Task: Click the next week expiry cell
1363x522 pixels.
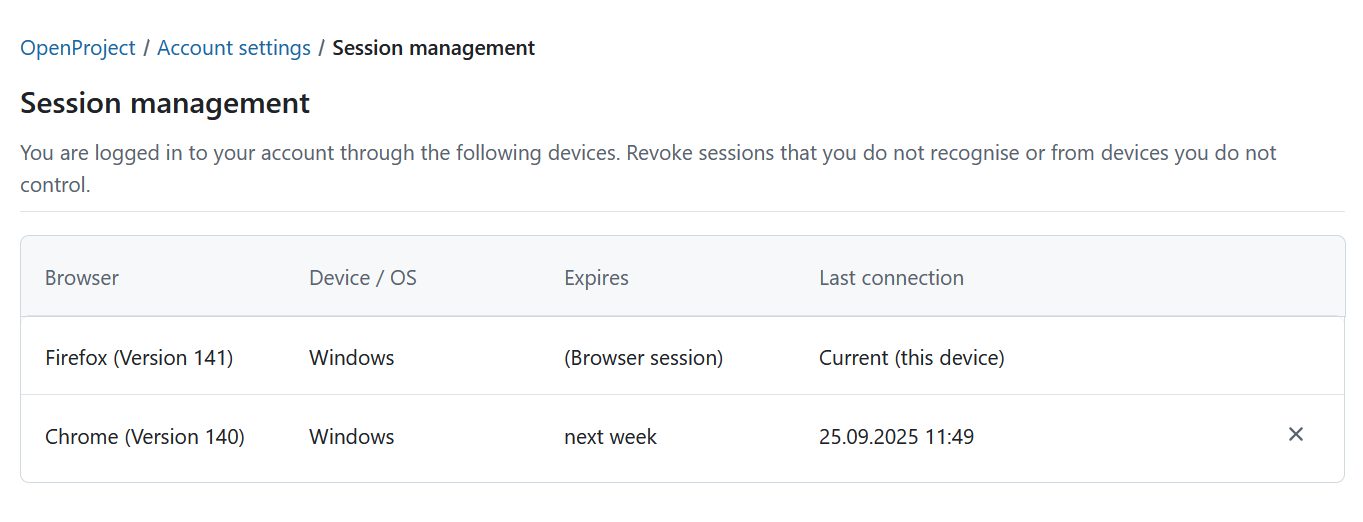Action: 610,437
